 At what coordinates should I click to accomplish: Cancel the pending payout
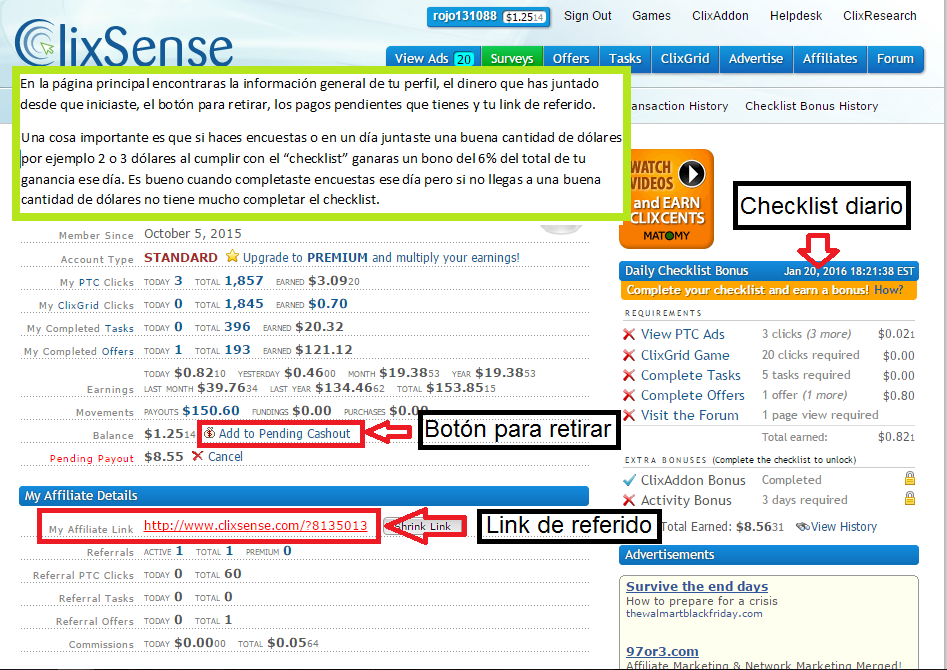coord(225,457)
